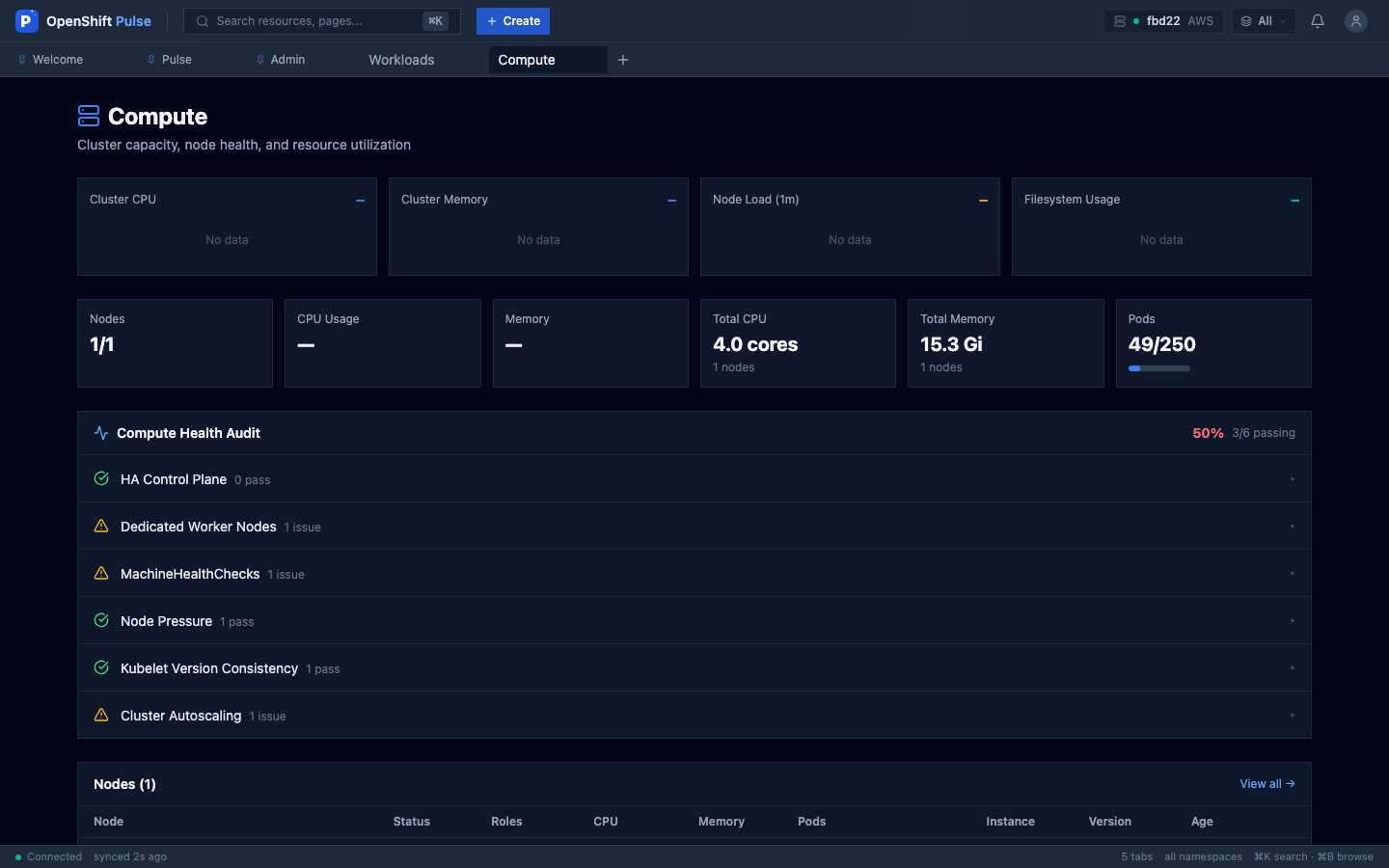Screen dimensions: 1389x868
Task: Expand the MachineHealthChecks audit row
Action: (694, 574)
